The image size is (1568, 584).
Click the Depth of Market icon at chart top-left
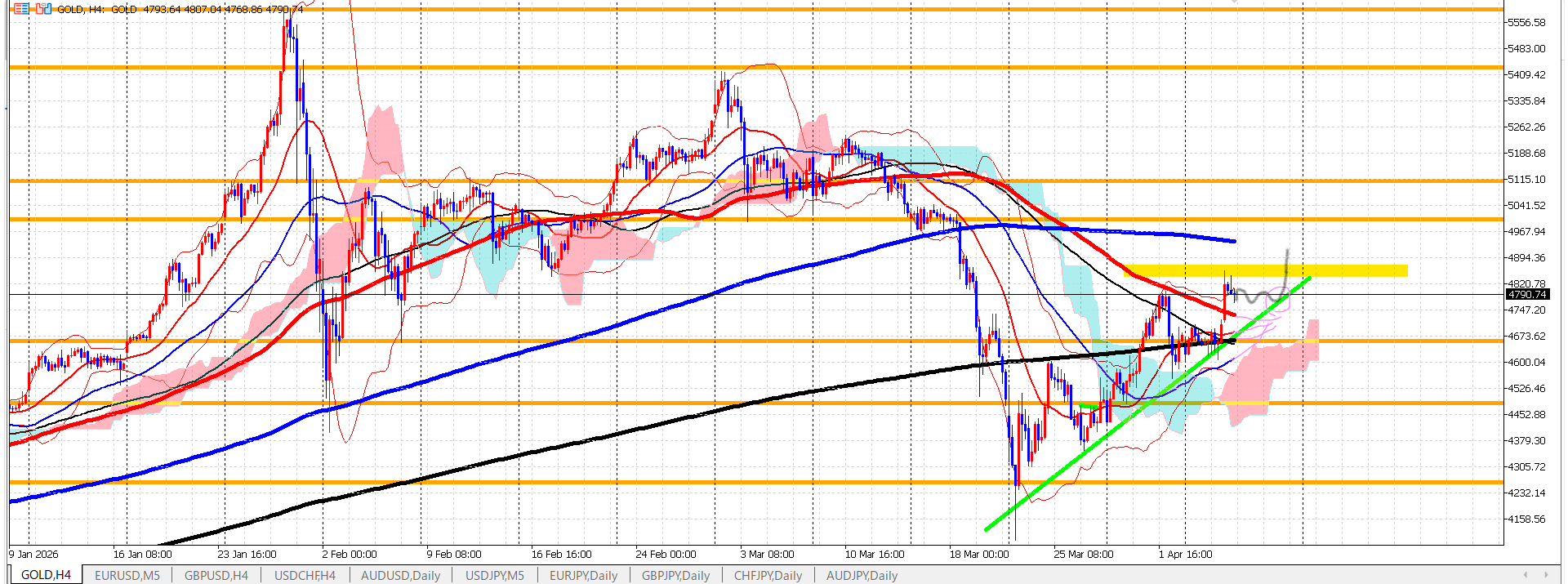point(43,9)
